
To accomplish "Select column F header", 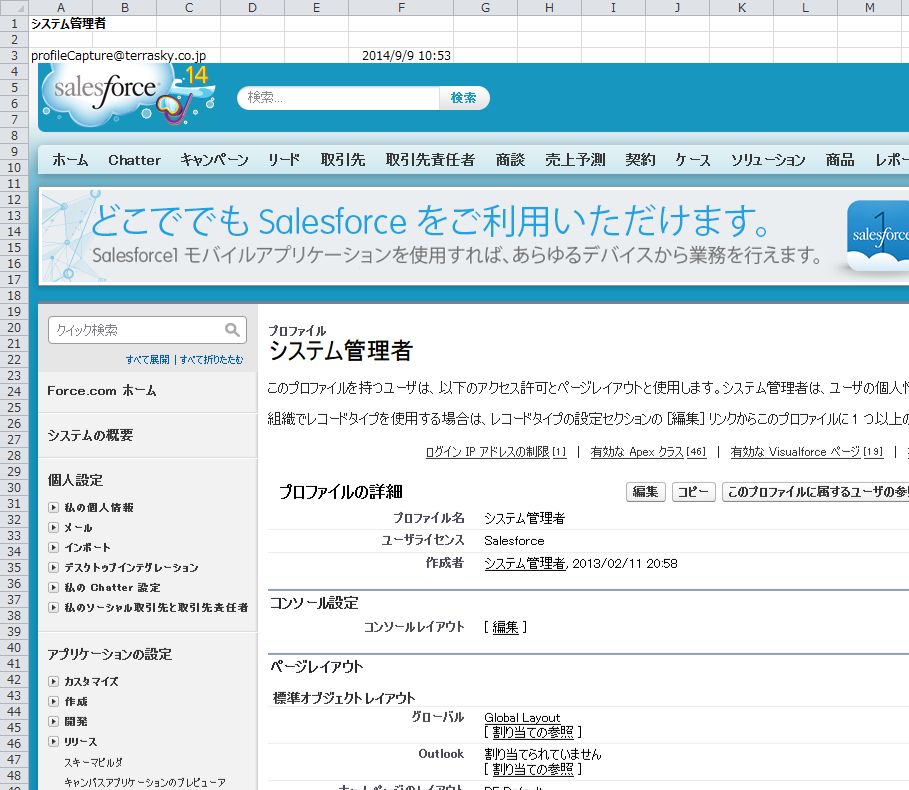I will click(x=401, y=8).
